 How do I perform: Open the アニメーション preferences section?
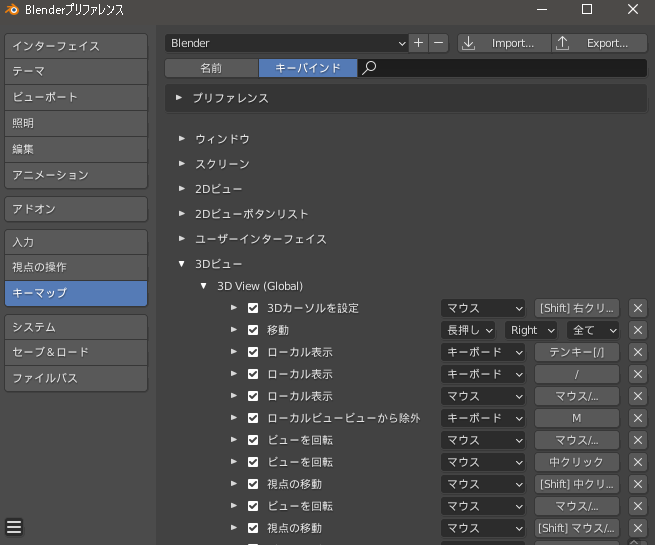point(76,175)
